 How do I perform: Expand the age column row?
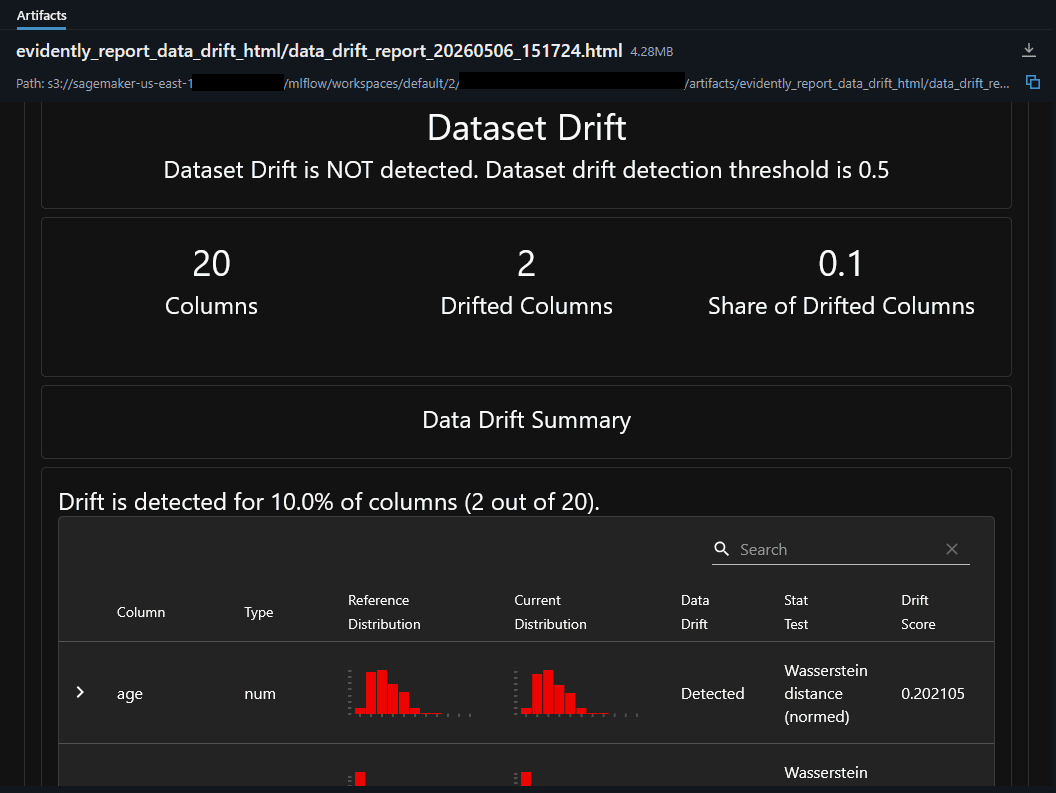(80, 692)
